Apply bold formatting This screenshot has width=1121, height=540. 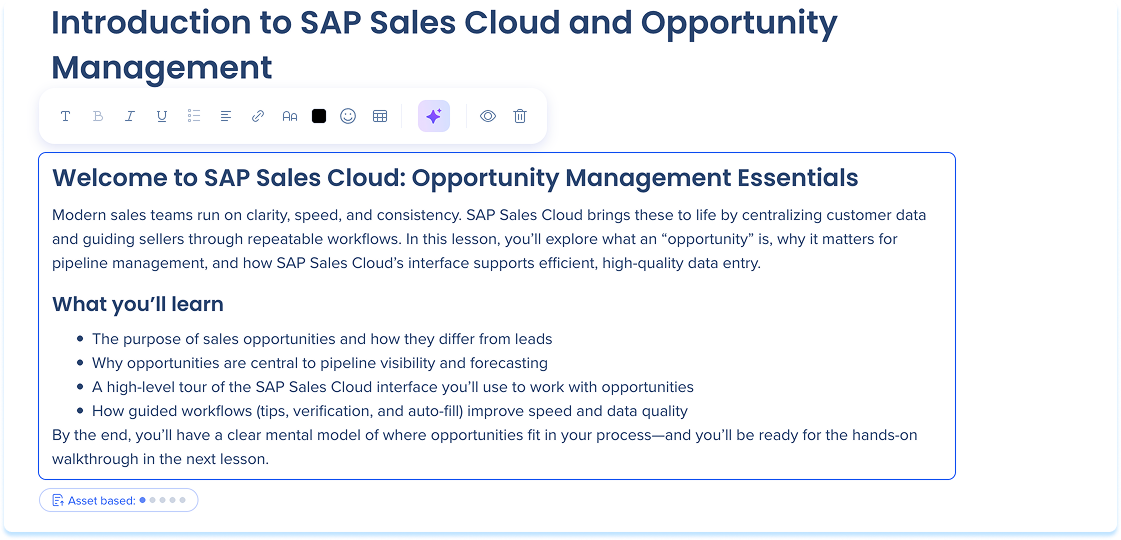98,116
